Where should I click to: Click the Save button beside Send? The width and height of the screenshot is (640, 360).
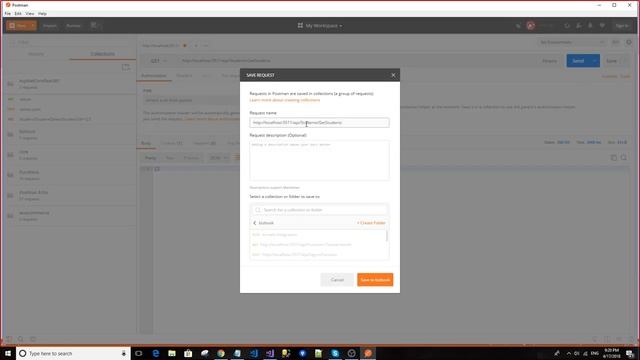tap(611, 61)
